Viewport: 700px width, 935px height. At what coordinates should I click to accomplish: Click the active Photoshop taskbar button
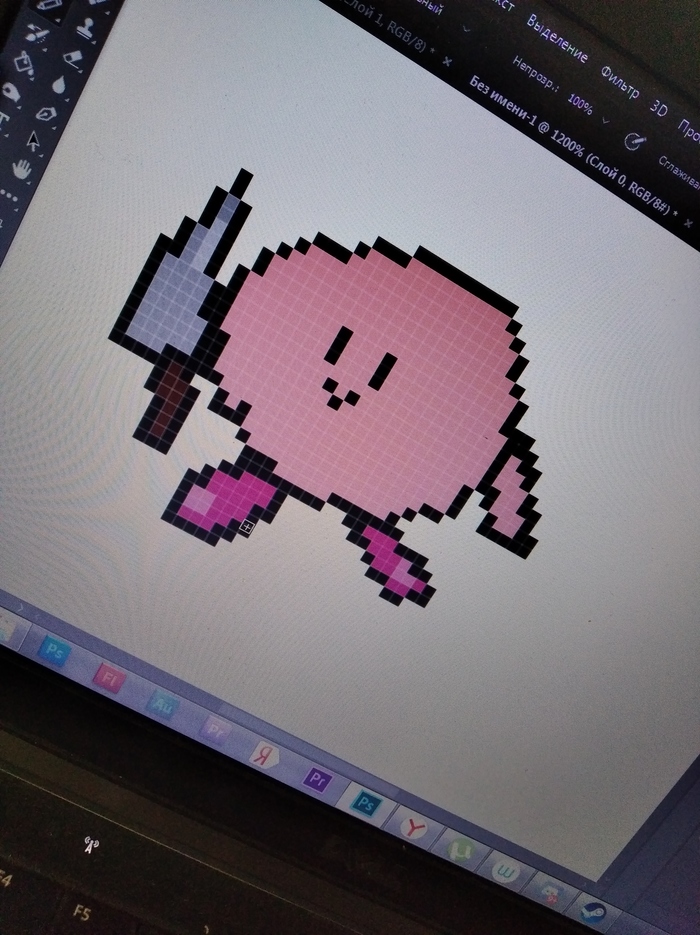click(366, 804)
